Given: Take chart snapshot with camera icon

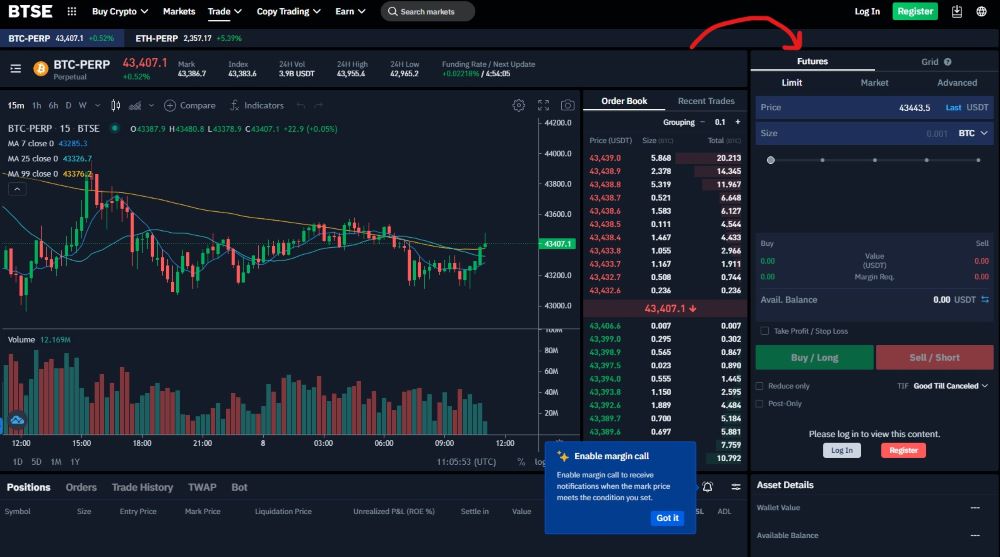Looking at the screenshot, I should (x=568, y=105).
